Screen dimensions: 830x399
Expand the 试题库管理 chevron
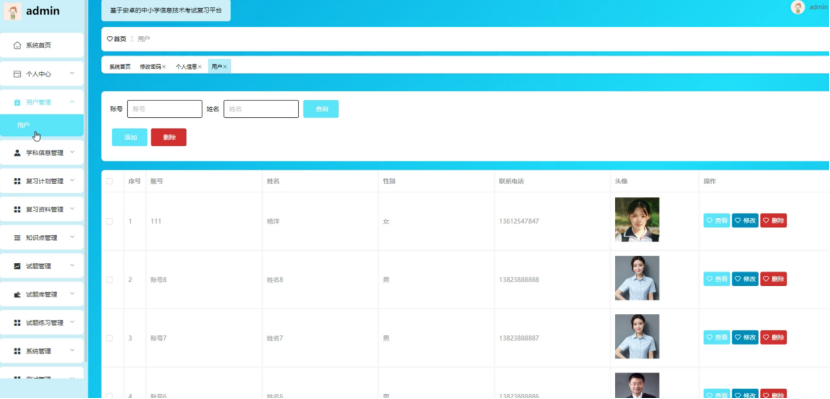73,294
